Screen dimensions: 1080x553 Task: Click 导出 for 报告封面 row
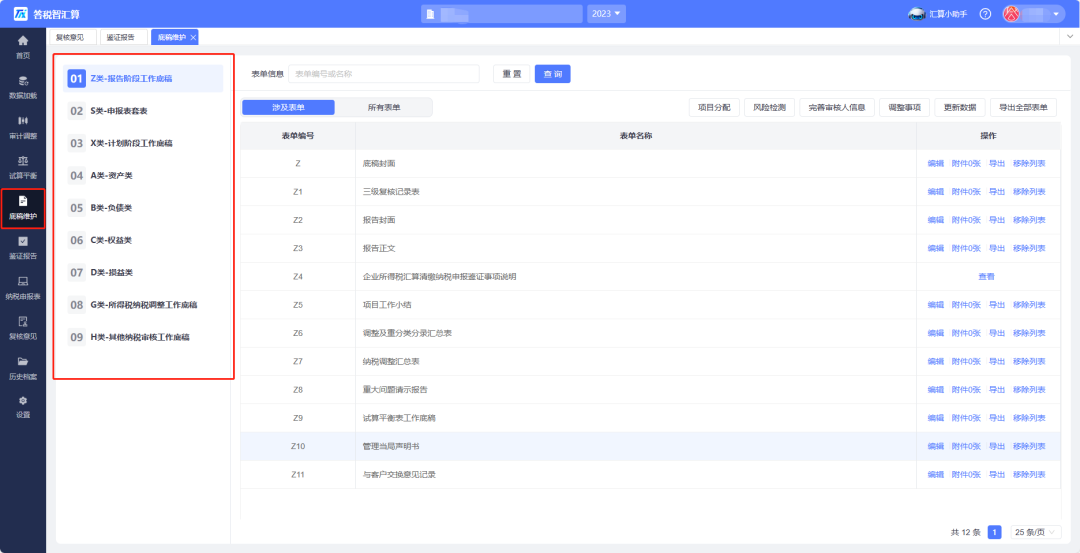click(997, 220)
